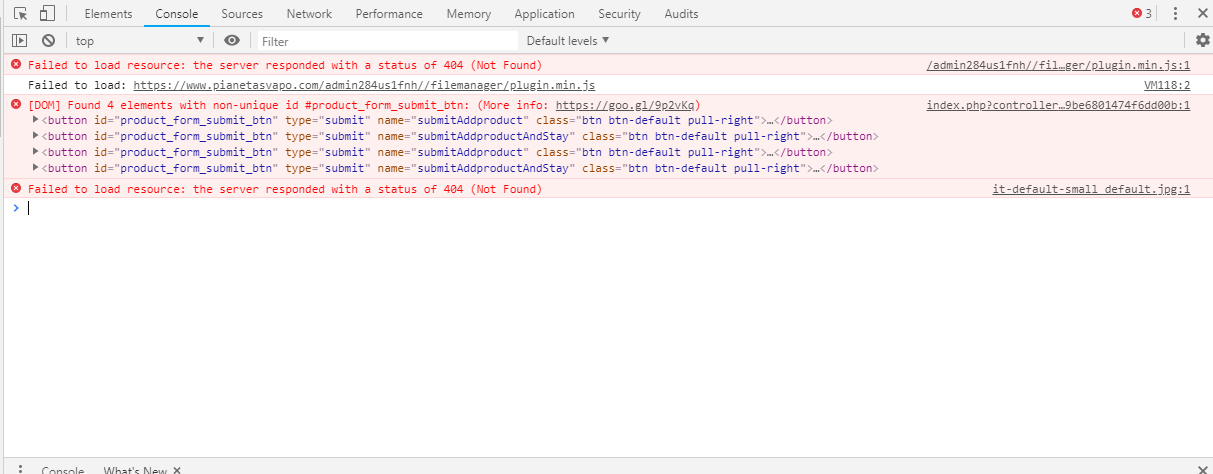Switch to the Network tab

(x=309, y=14)
